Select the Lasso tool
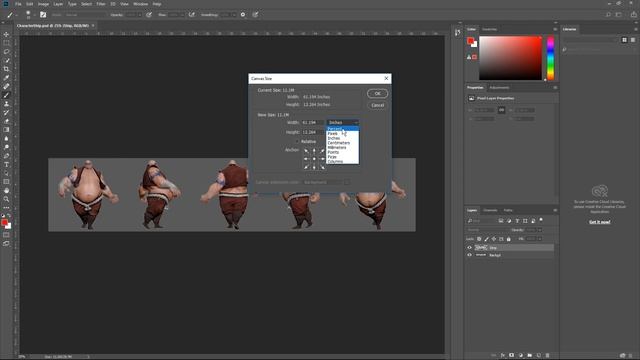The height and width of the screenshot is (360, 640). pyautogui.click(x=6, y=51)
